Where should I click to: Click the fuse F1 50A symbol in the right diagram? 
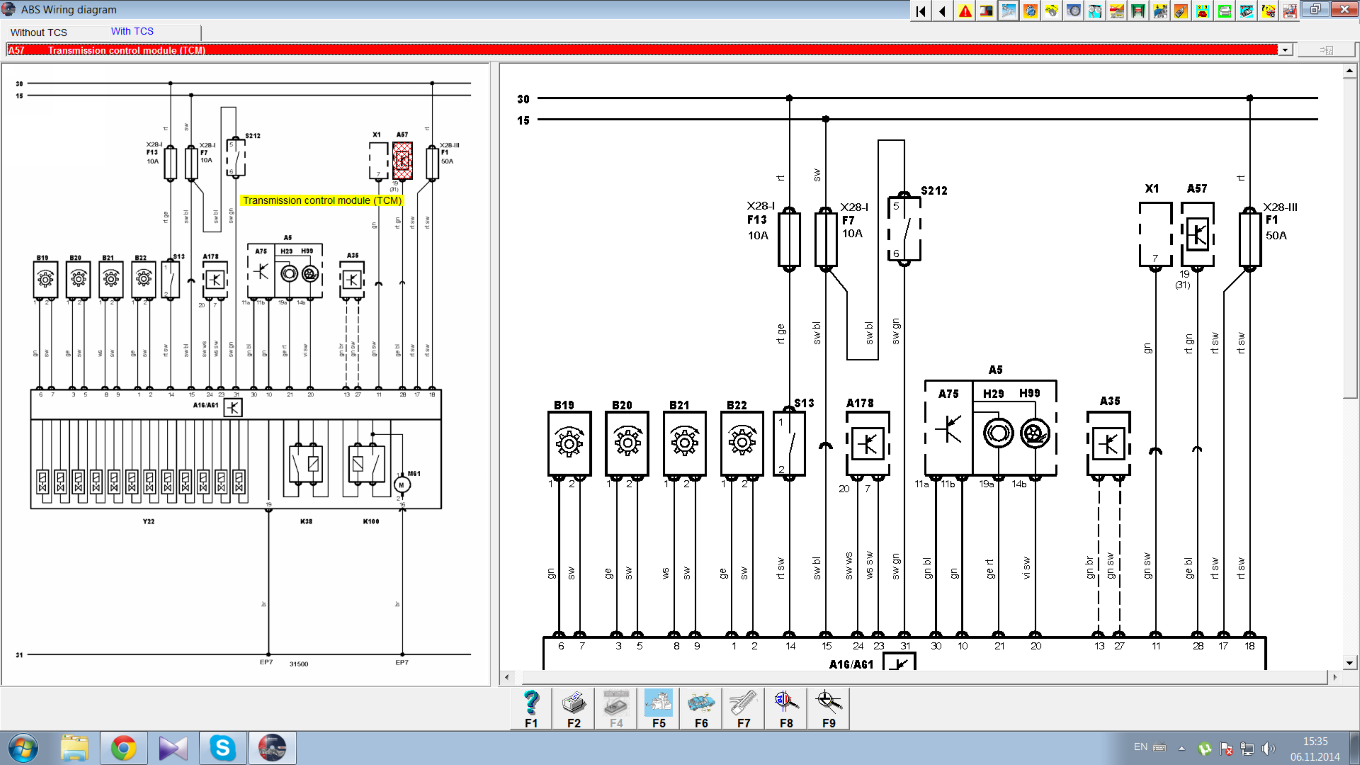[x=1247, y=238]
